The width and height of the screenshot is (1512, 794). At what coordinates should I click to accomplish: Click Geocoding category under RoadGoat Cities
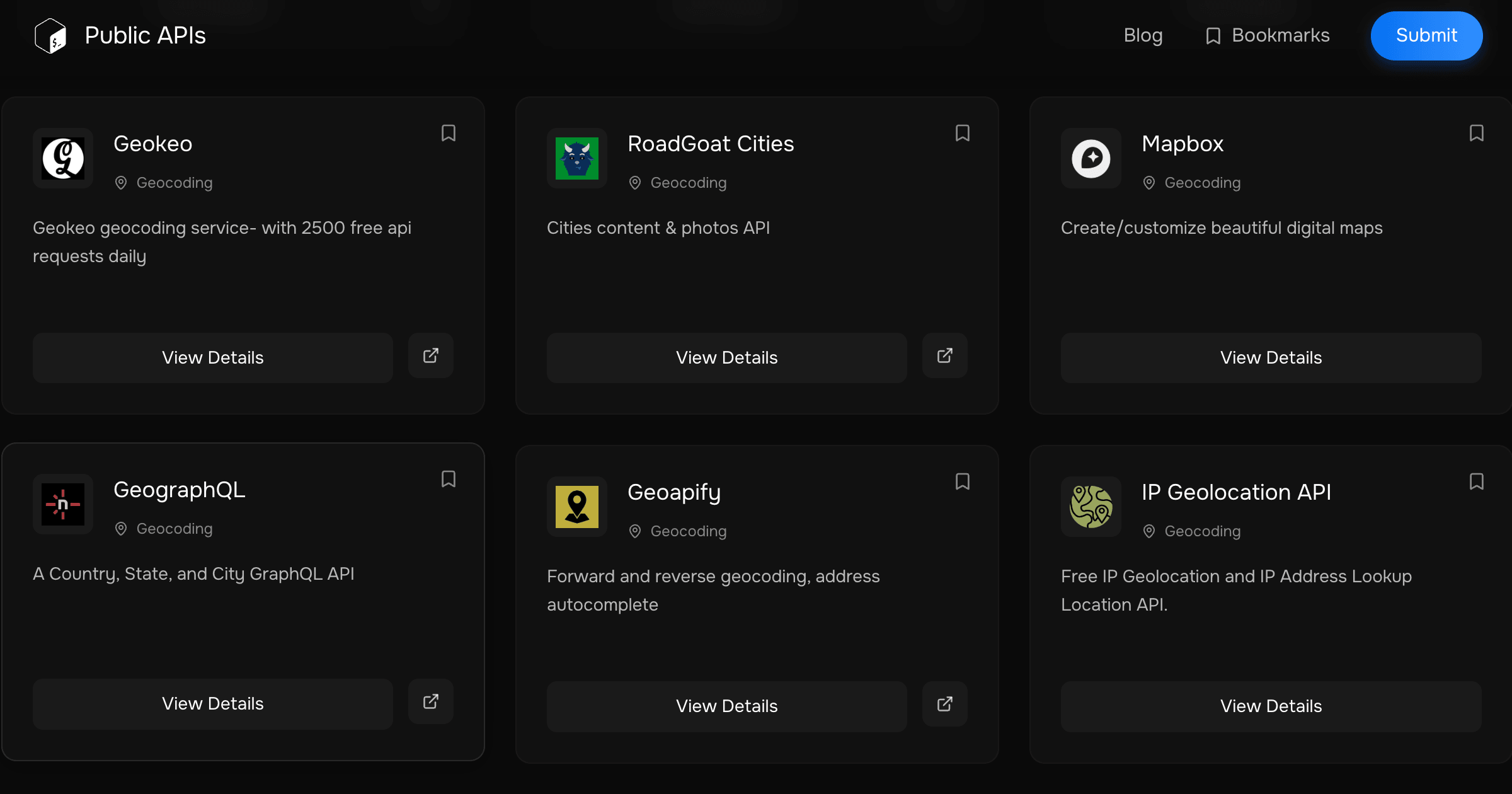coord(688,183)
